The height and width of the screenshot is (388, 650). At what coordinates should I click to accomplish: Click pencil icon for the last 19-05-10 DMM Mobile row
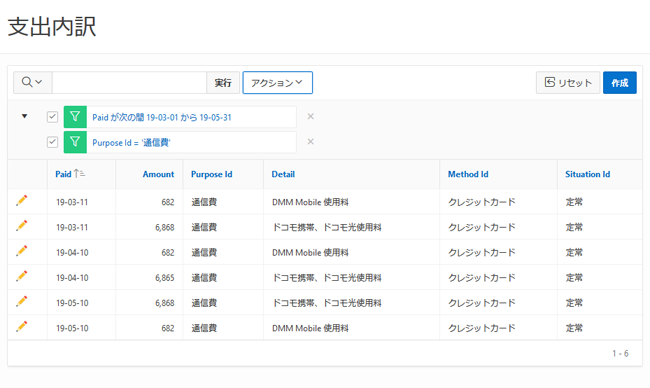(22, 327)
